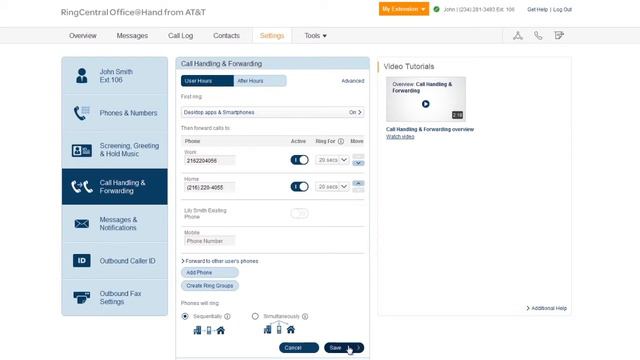Open the Contacts tab
Screen dimensions: 640x360
point(226,36)
